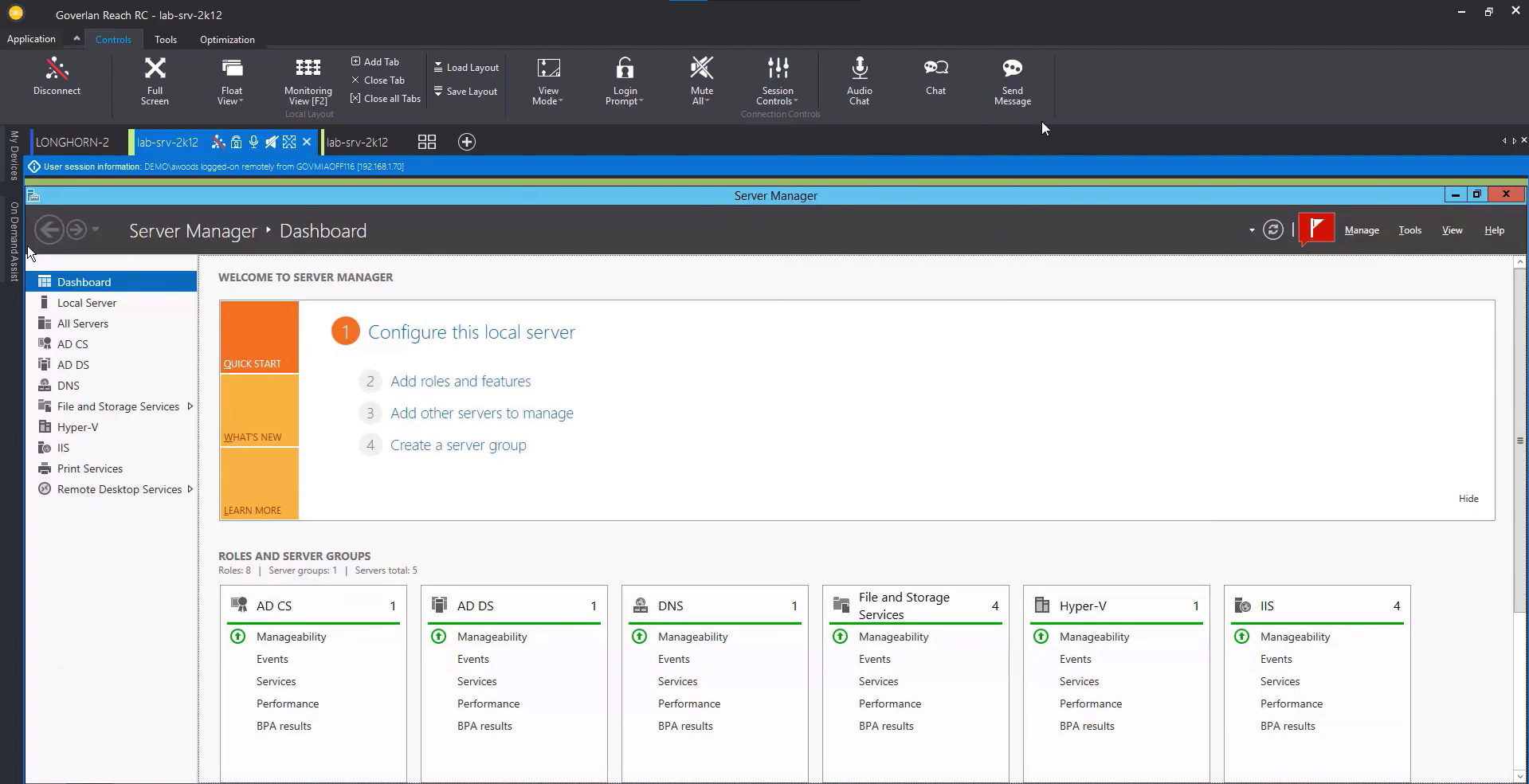Screen dimensions: 1529x784
Task: Open the Chat tool
Action: click(935, 76)
